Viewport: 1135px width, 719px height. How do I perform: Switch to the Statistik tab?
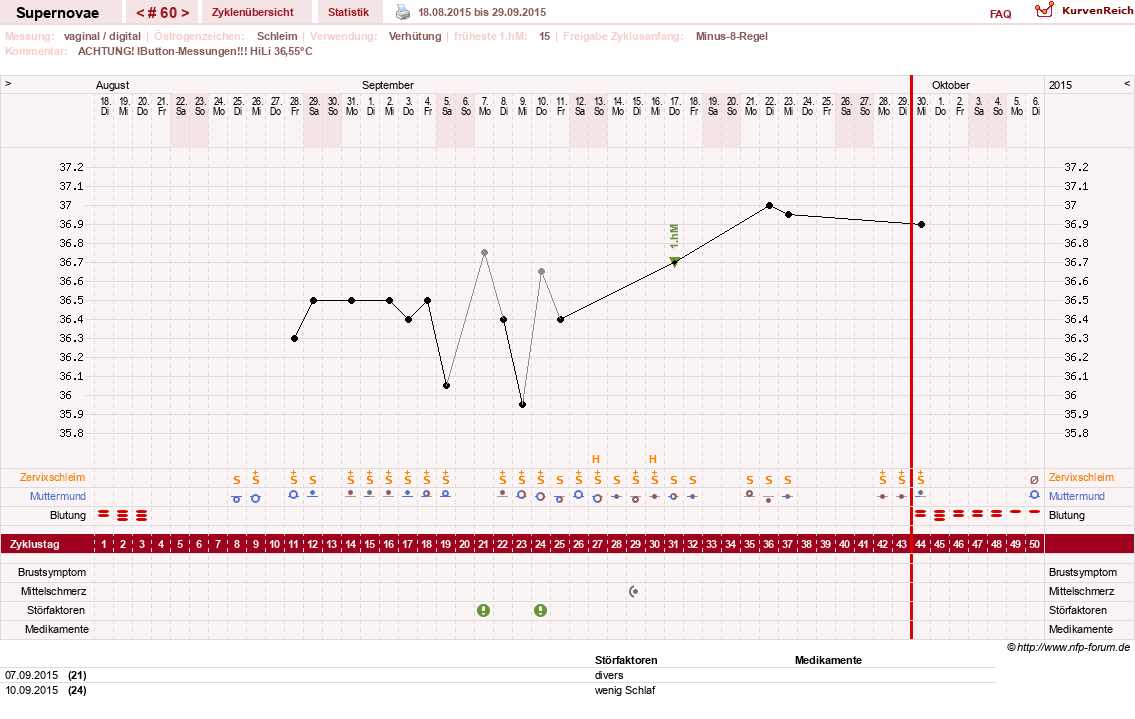(348, 12)
